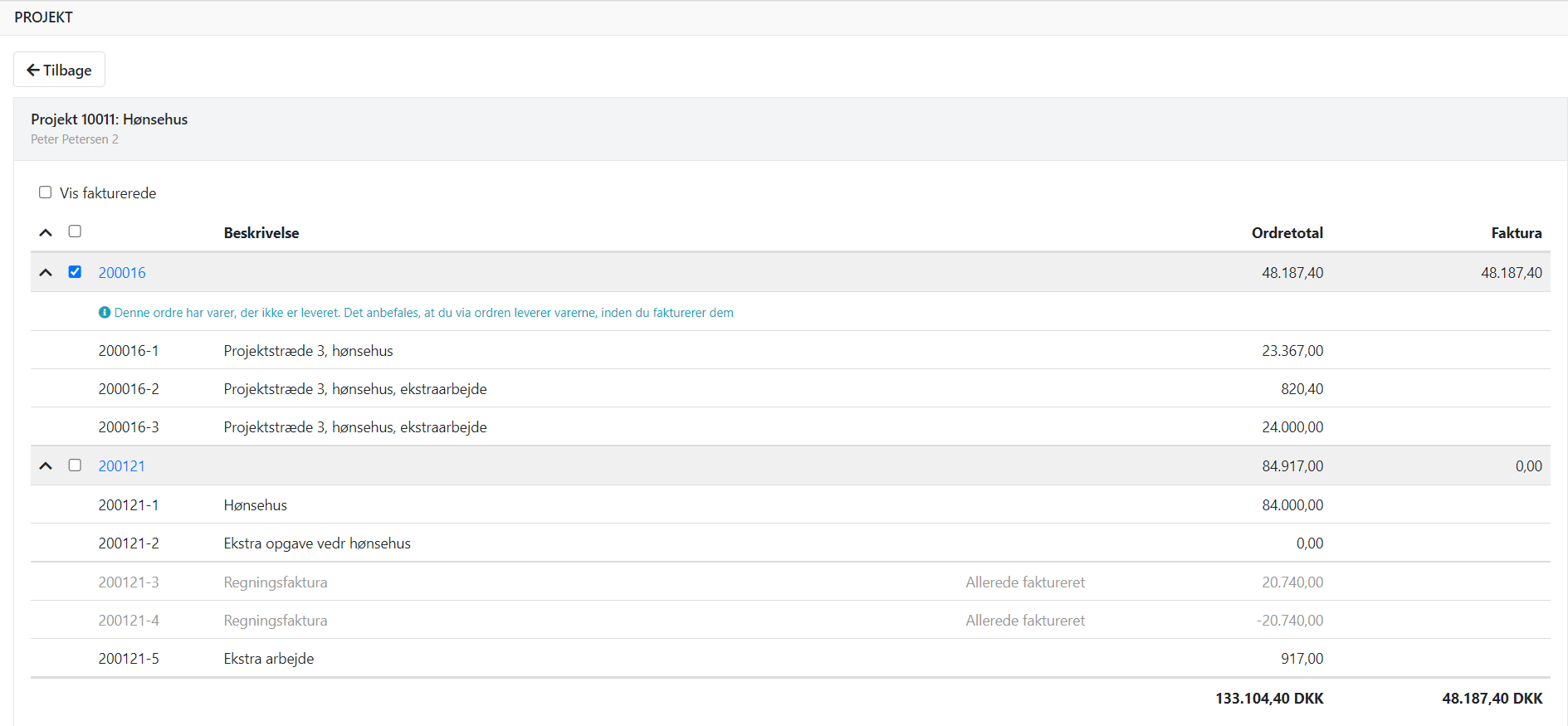Click the Tilbage back button
This screenshot has width=1568, height=726.
point(59,70)
